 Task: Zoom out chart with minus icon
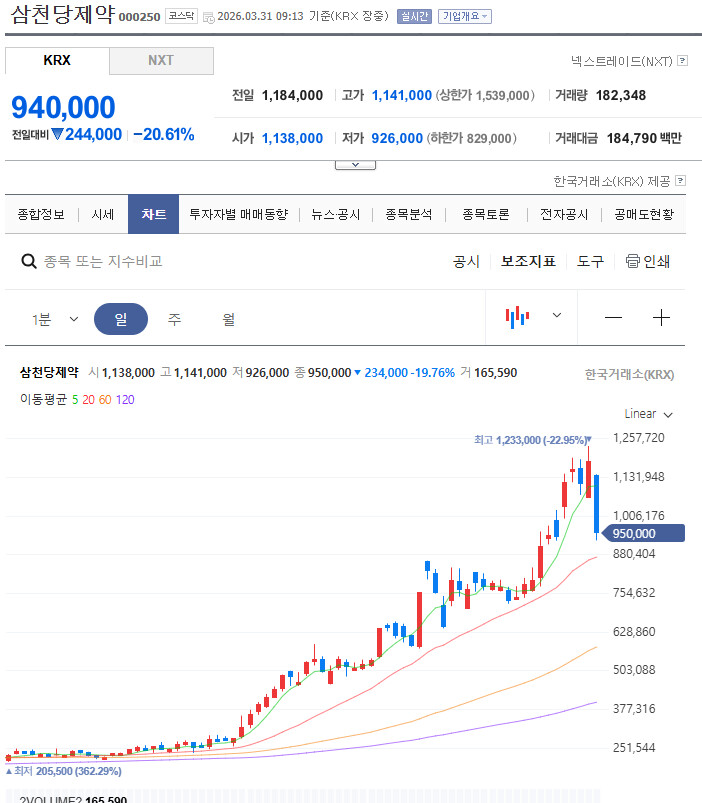click(x=613, y=318)
